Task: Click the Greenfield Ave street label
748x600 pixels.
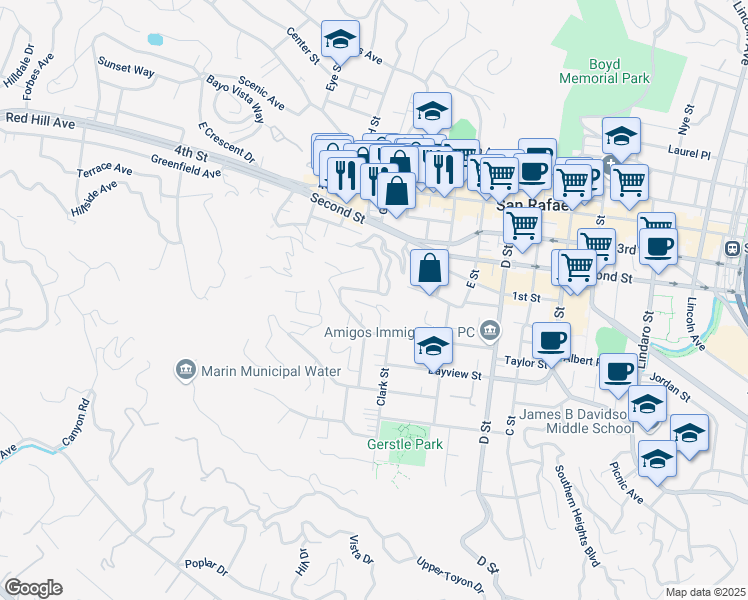Action: click(x=186, y=166)
